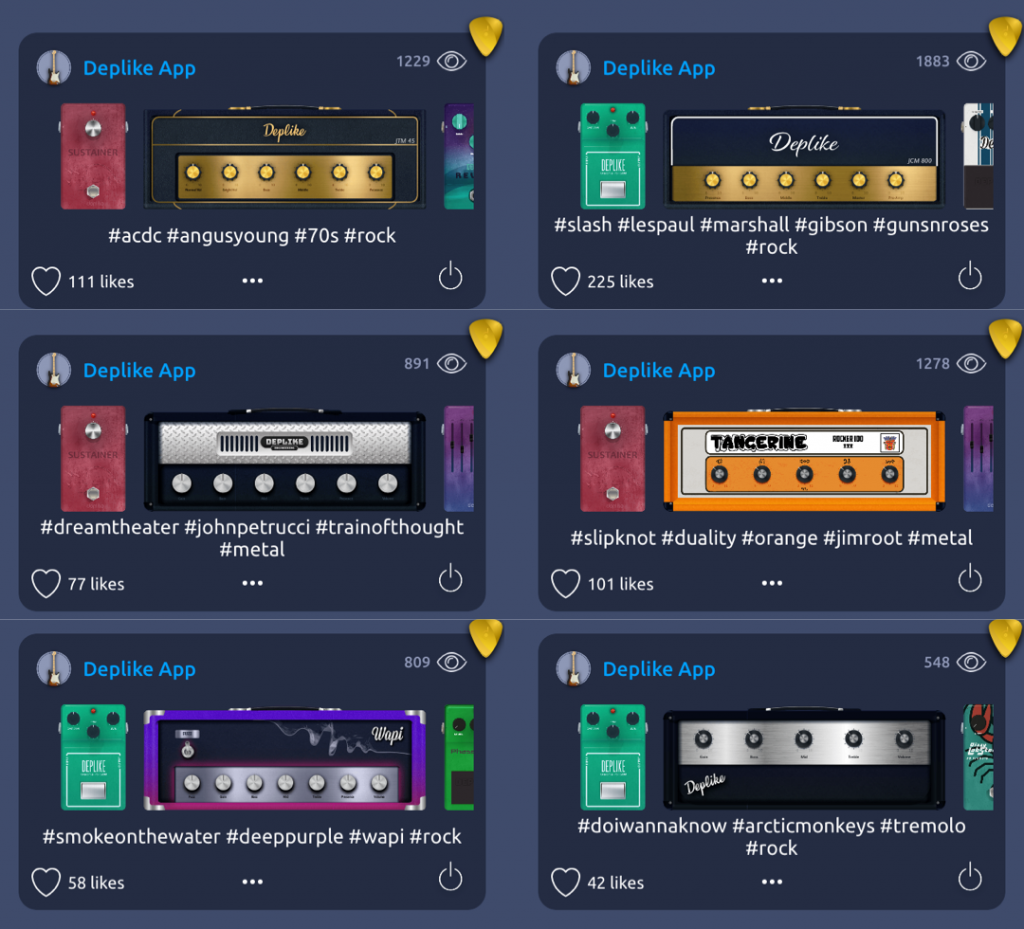The width and height of the screenshot is (1024, 929).
Task: Select green Deplike pedal in #doiwannaknow preset
Action: coord(613,757)
